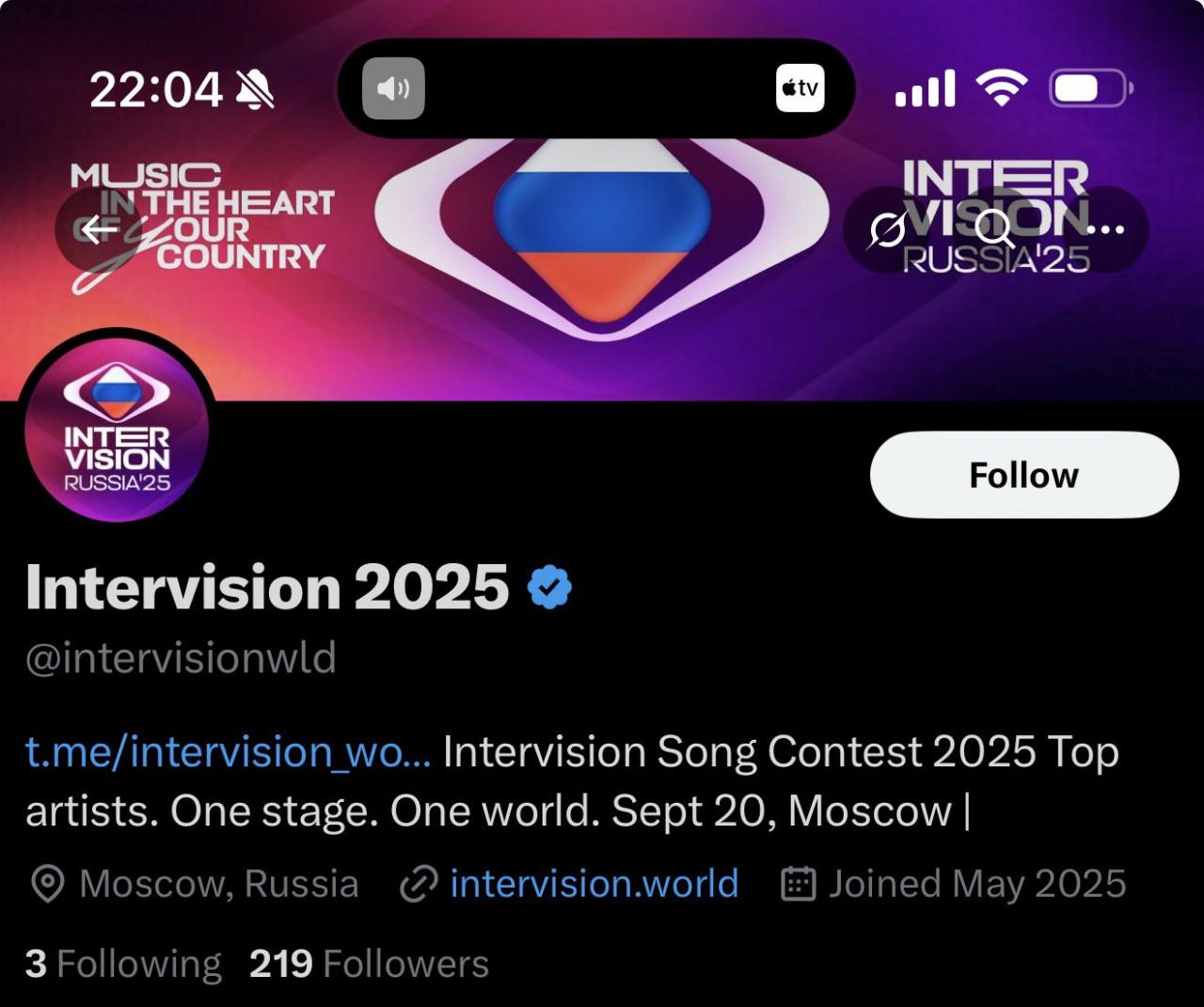
Task: Tap the chain link icon before intervision.world
Action: click(419, 884)
